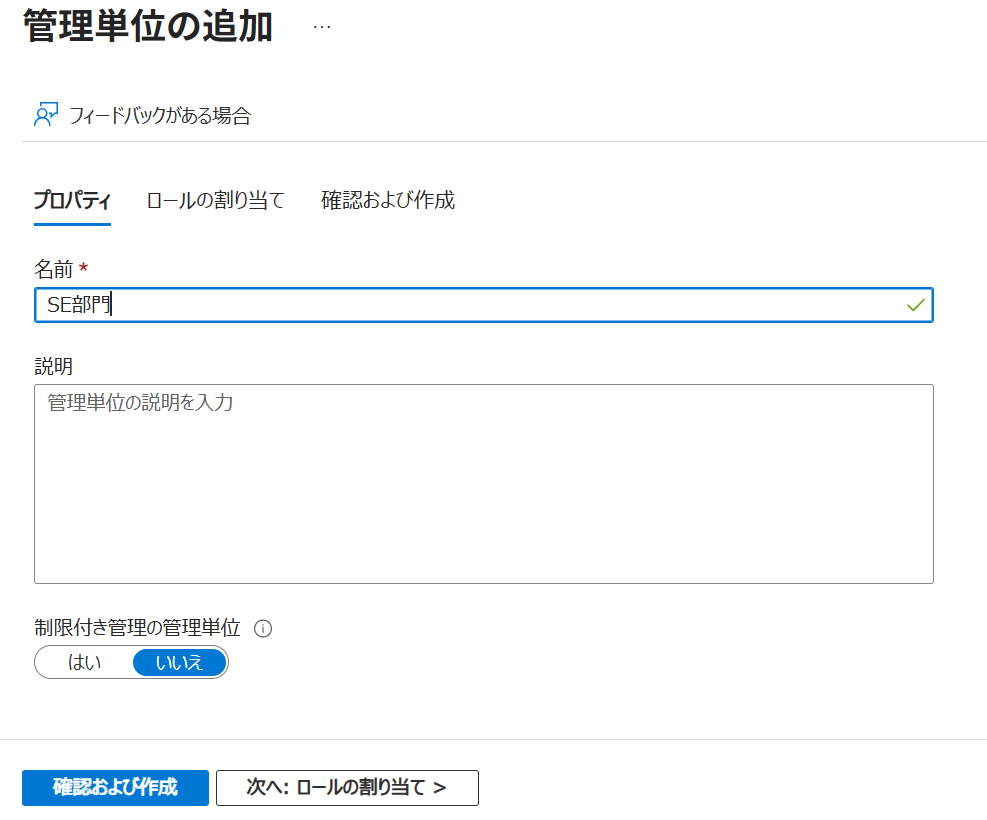Click the 管理単位の追加 page heading
This screenshot has width=987, height=820.
coord(148,27)
